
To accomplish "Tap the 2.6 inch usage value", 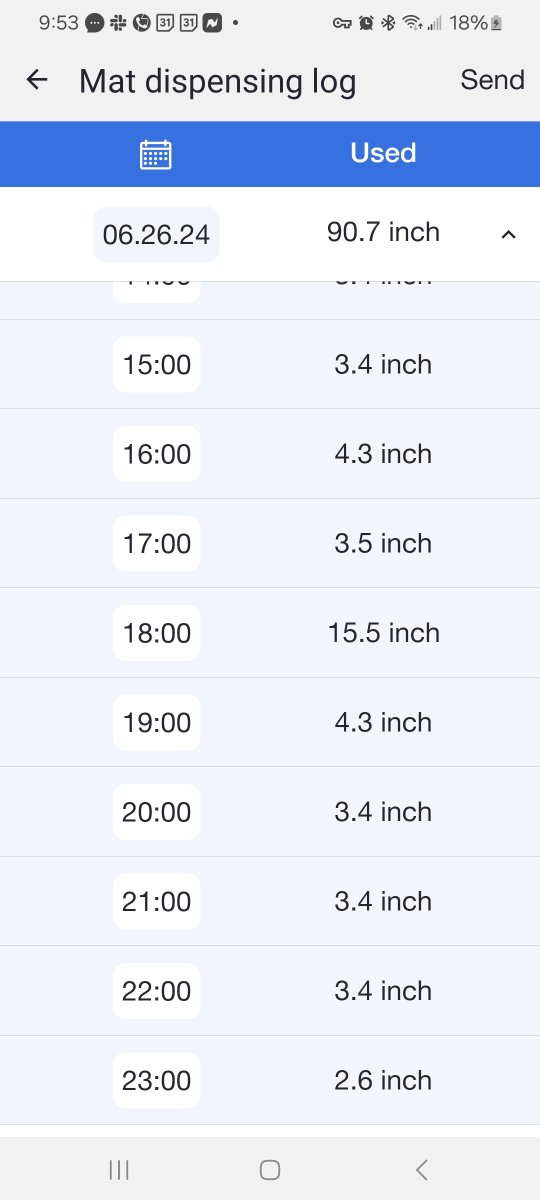I will 383,1080.
